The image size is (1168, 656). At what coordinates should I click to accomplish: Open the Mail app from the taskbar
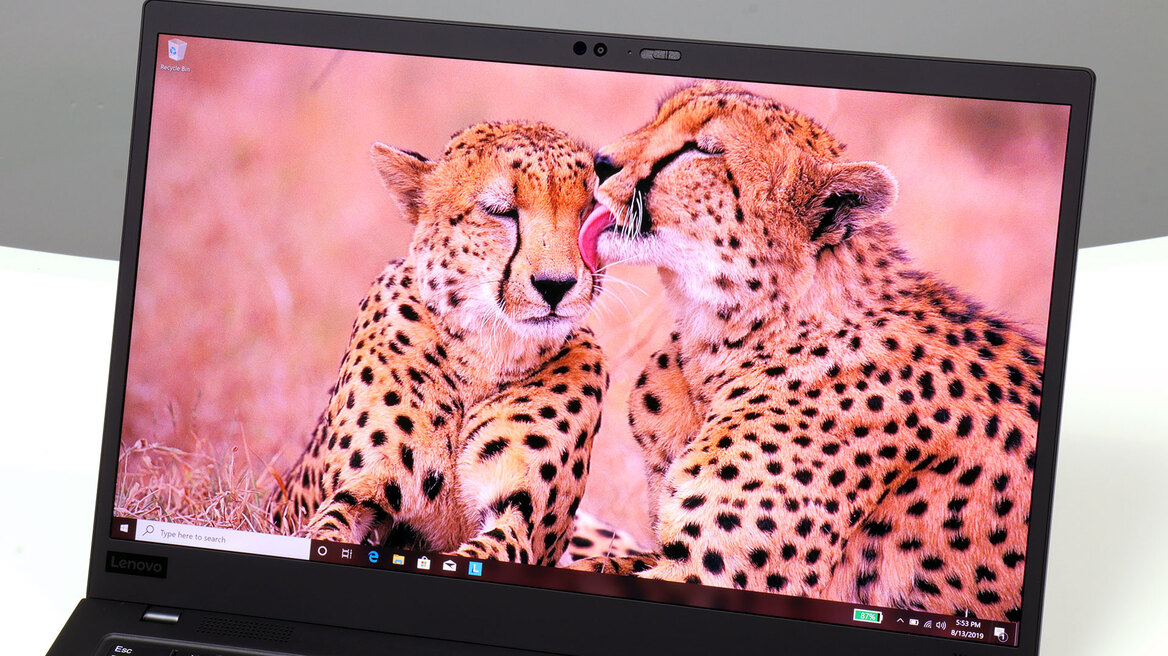pyautogui.click(x=449, y=566)
